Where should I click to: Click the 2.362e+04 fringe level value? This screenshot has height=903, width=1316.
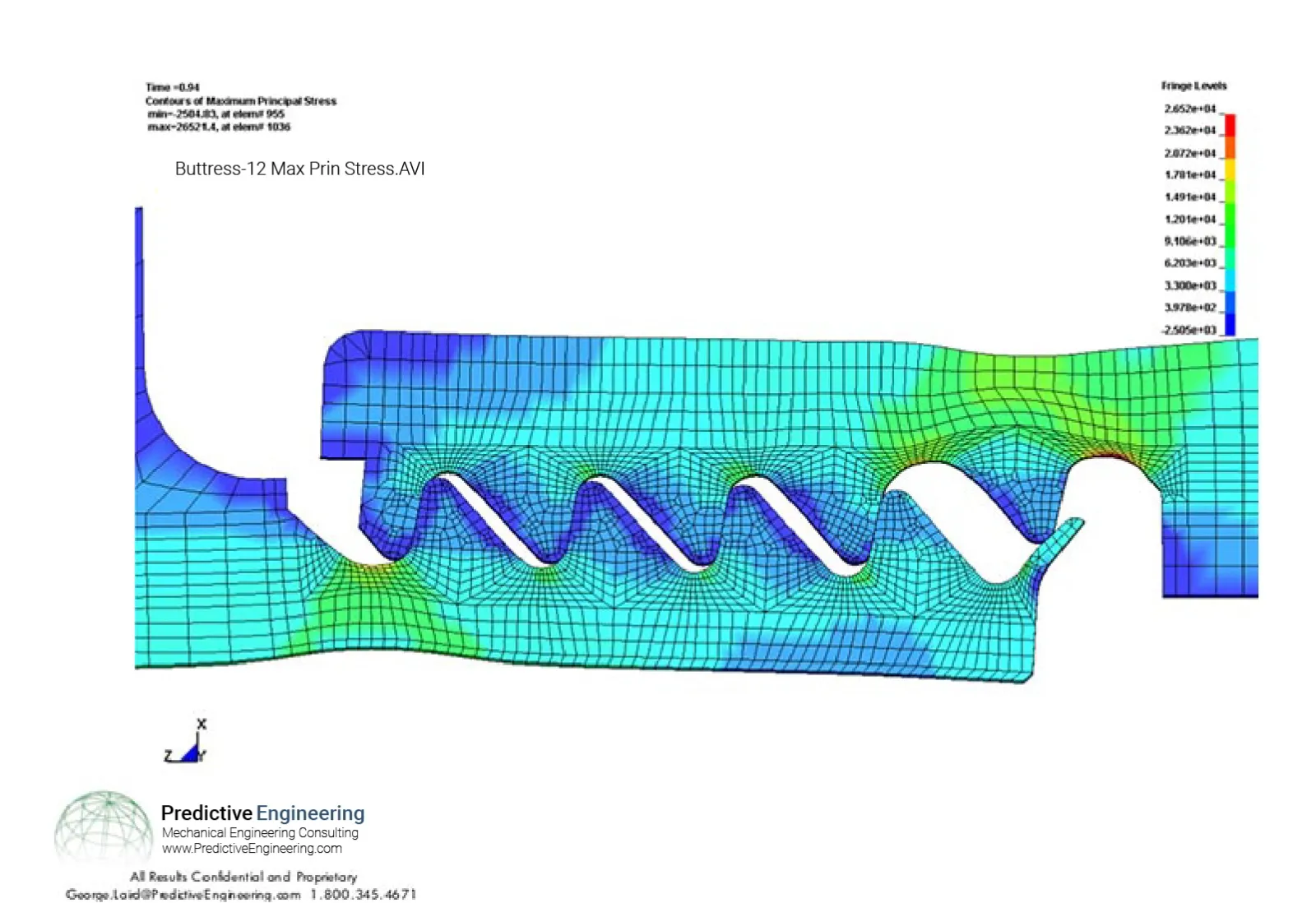[x=1189, y=130]
